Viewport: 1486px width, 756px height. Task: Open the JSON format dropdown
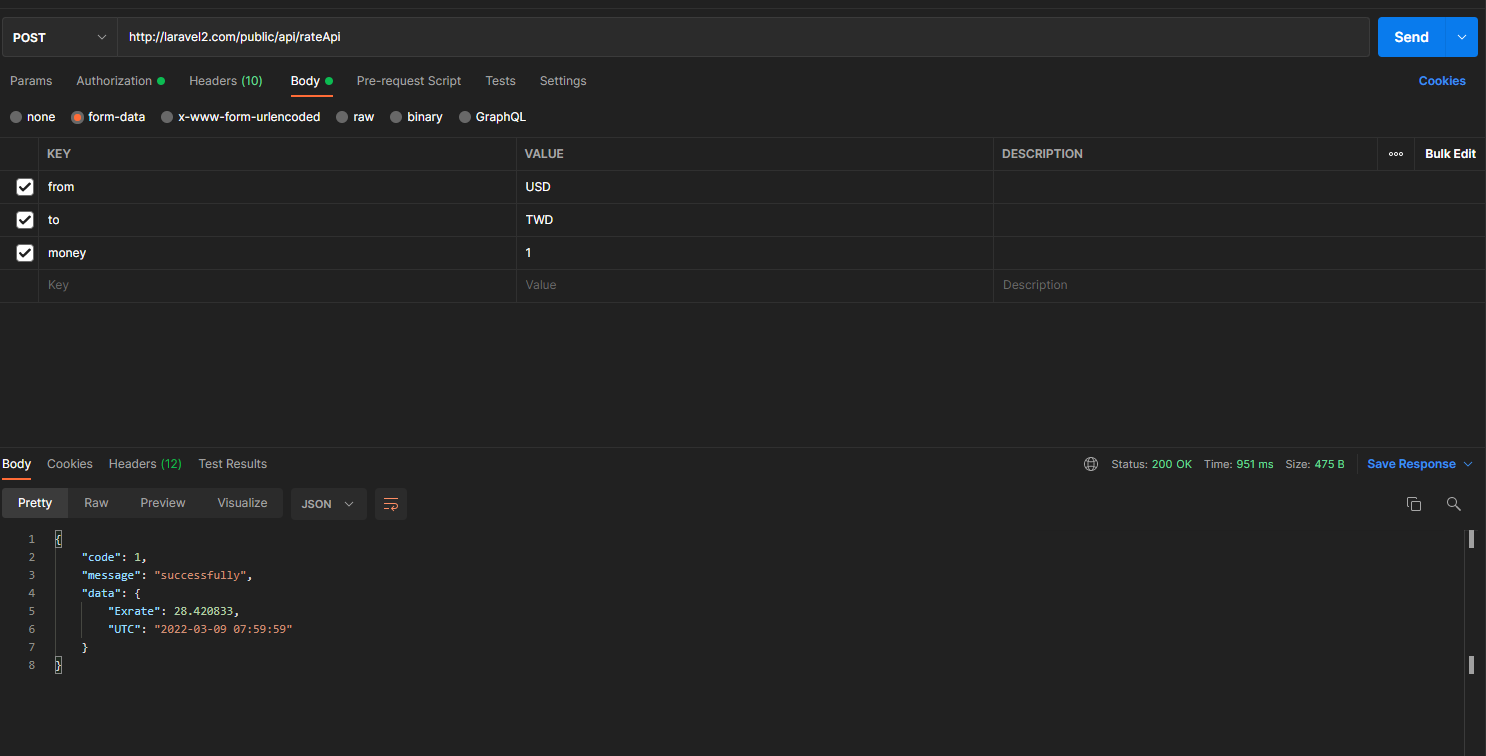(328, 504)
